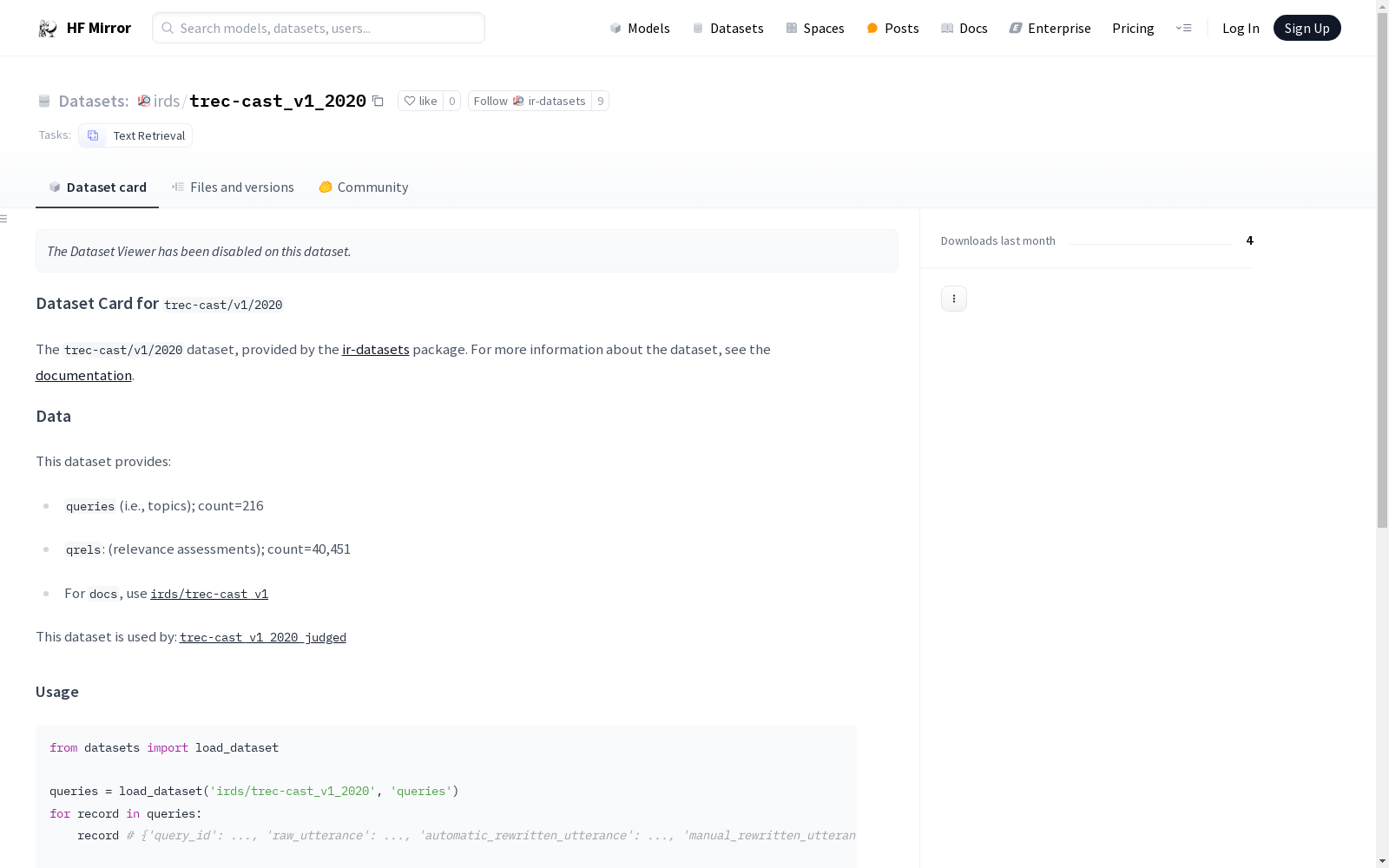Like the dataset with the heart button
Viewport: 1389px width, 868px height.
420,101
